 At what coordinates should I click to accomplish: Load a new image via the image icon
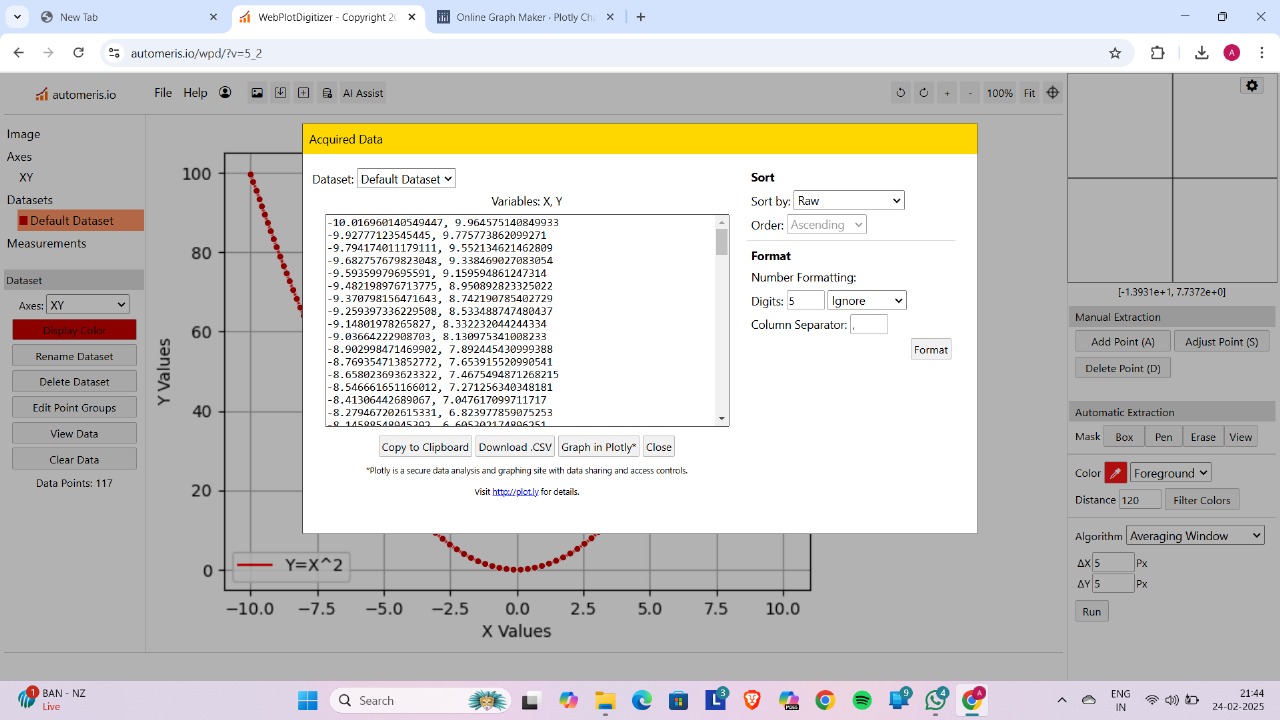(x=257, y=92)
